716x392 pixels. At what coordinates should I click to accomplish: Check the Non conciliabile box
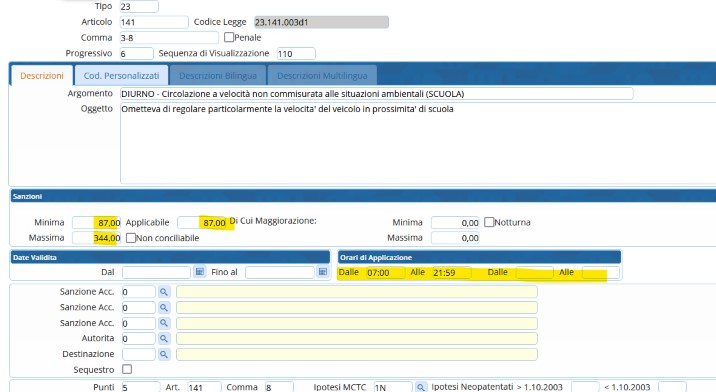(131, 238)
